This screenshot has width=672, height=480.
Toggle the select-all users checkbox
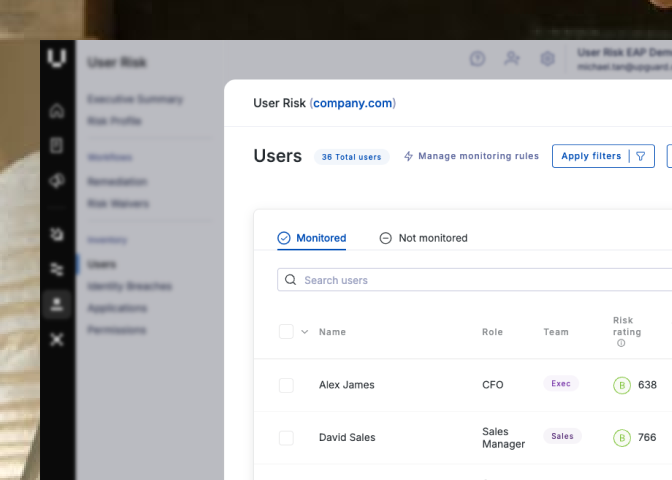(x=286, y=332)
